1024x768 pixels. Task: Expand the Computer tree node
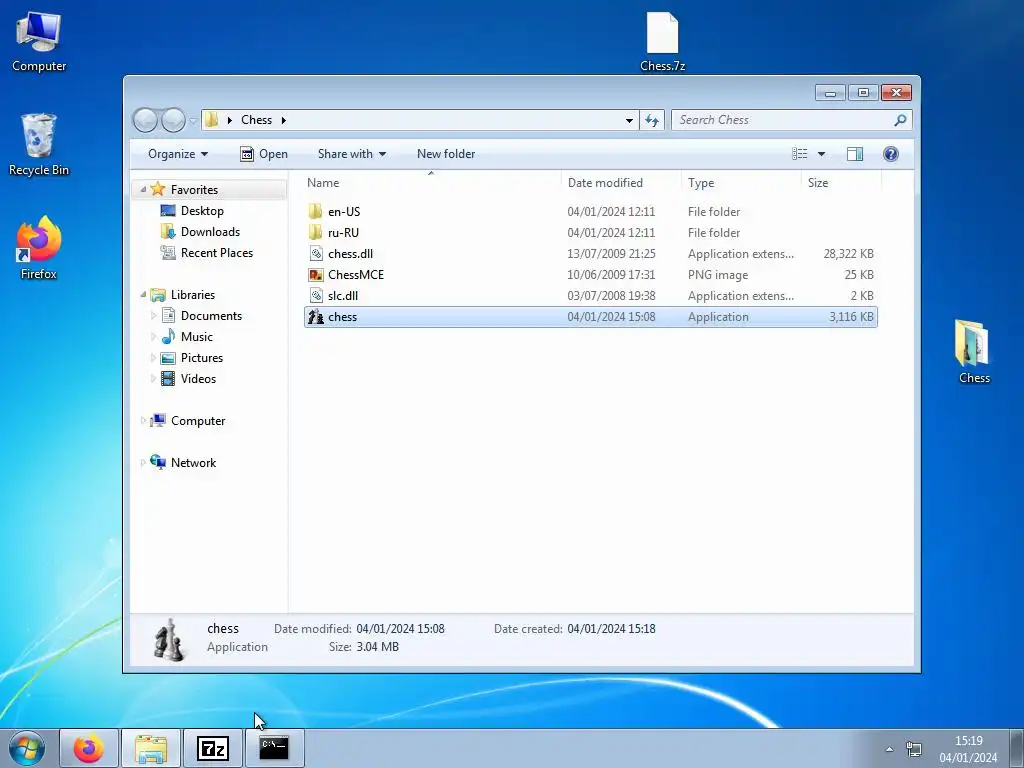(x=143, y=421)
